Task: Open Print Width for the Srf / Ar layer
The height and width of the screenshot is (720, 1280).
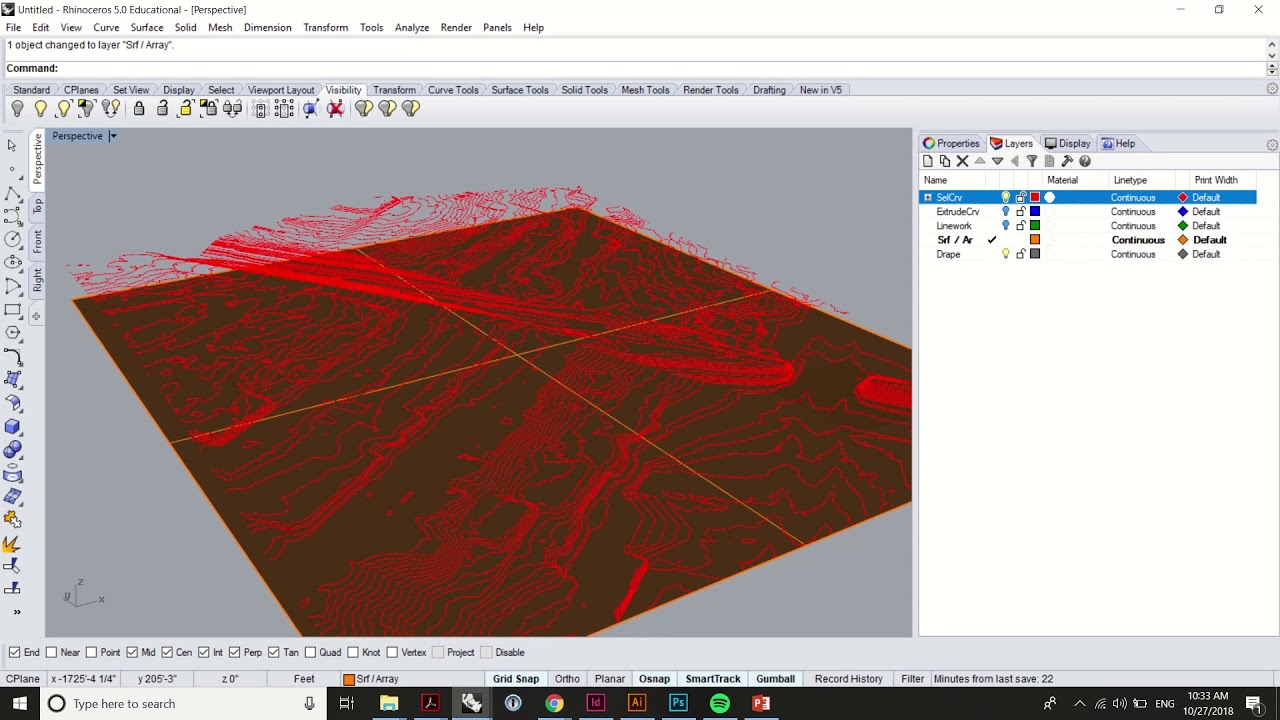Action: [1209, 240]
